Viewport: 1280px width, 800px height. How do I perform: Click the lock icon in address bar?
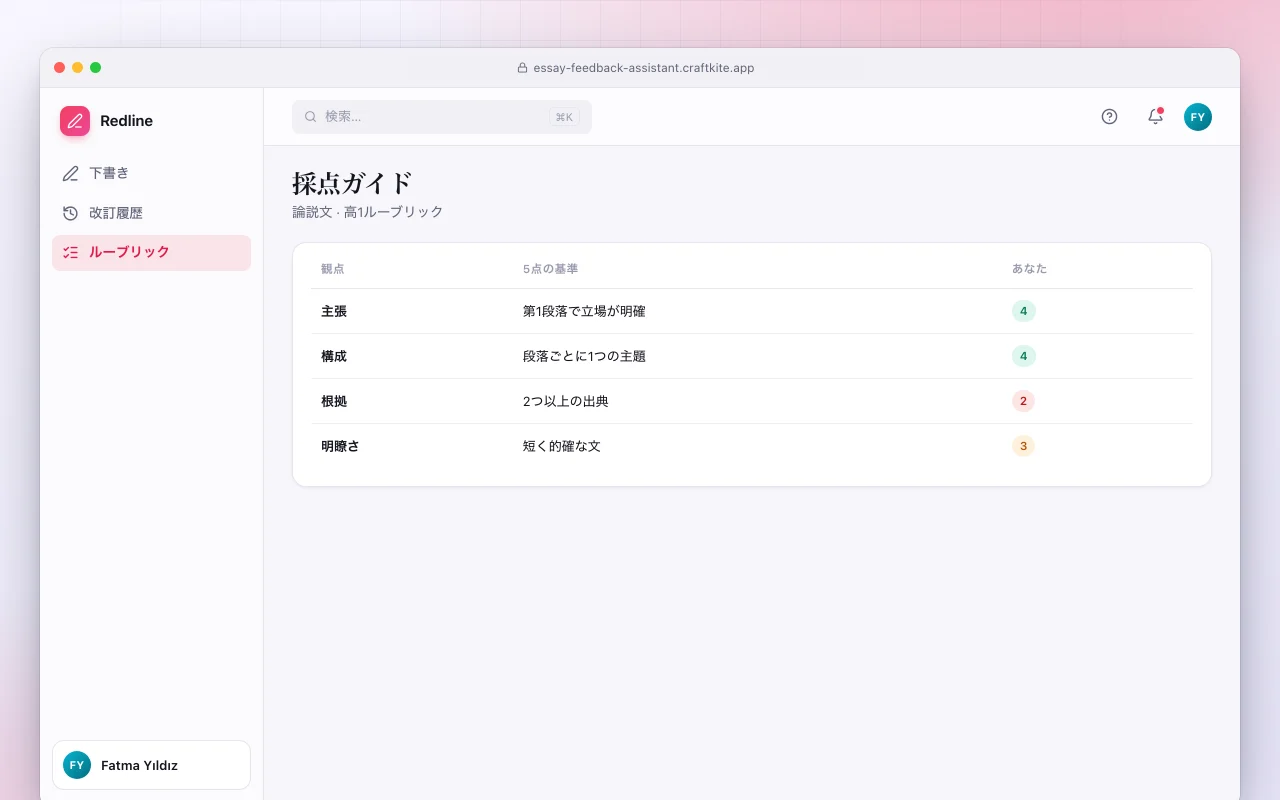tap(522, 68)
